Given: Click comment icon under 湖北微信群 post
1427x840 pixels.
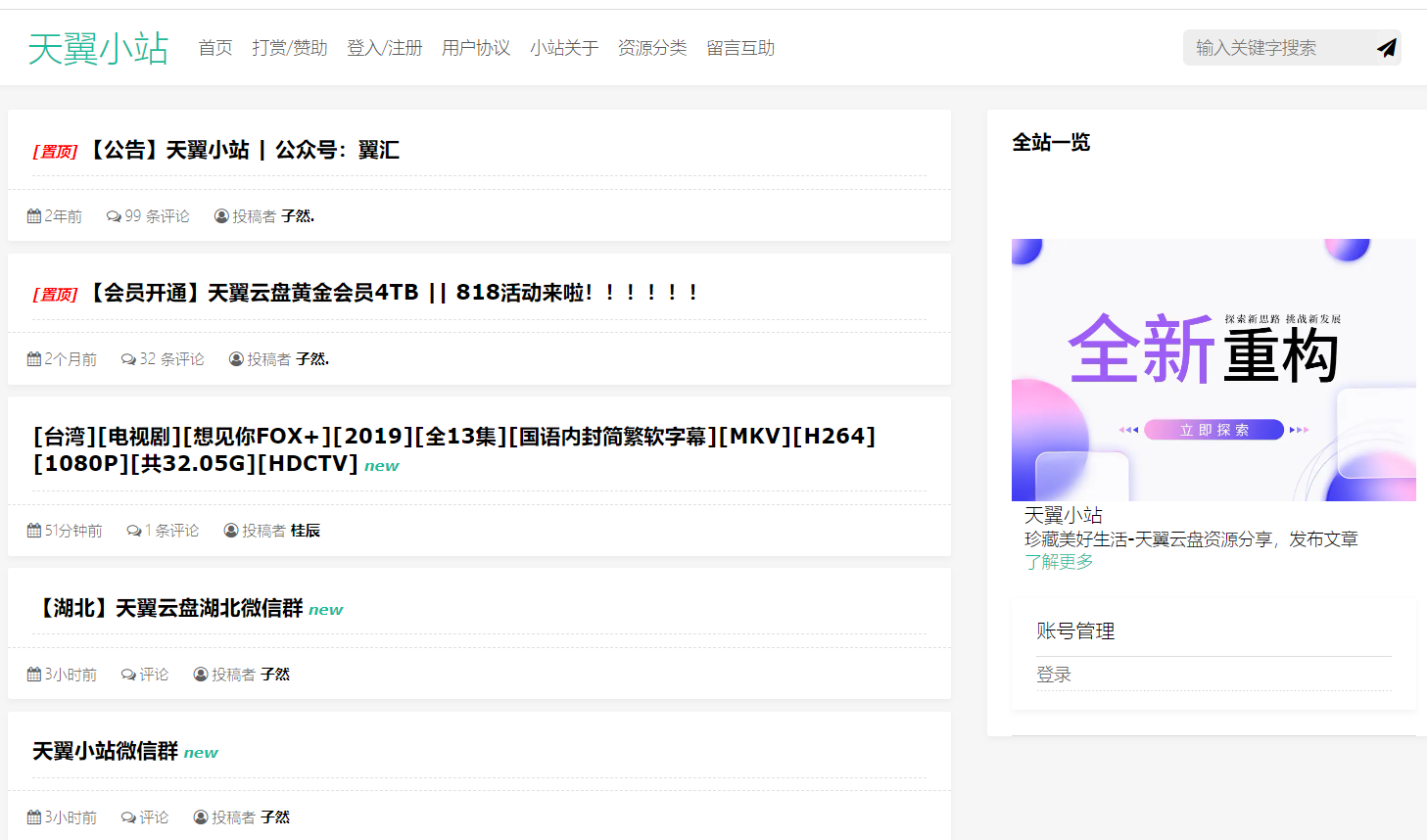Looking at the screenshot, I should [128, 675].
